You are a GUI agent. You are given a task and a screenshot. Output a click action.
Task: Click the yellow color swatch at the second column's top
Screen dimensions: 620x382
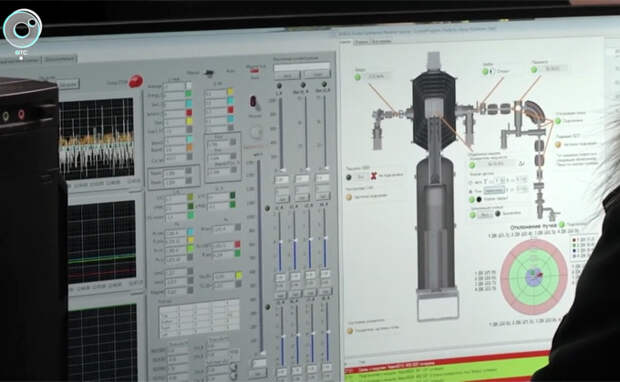231,91
